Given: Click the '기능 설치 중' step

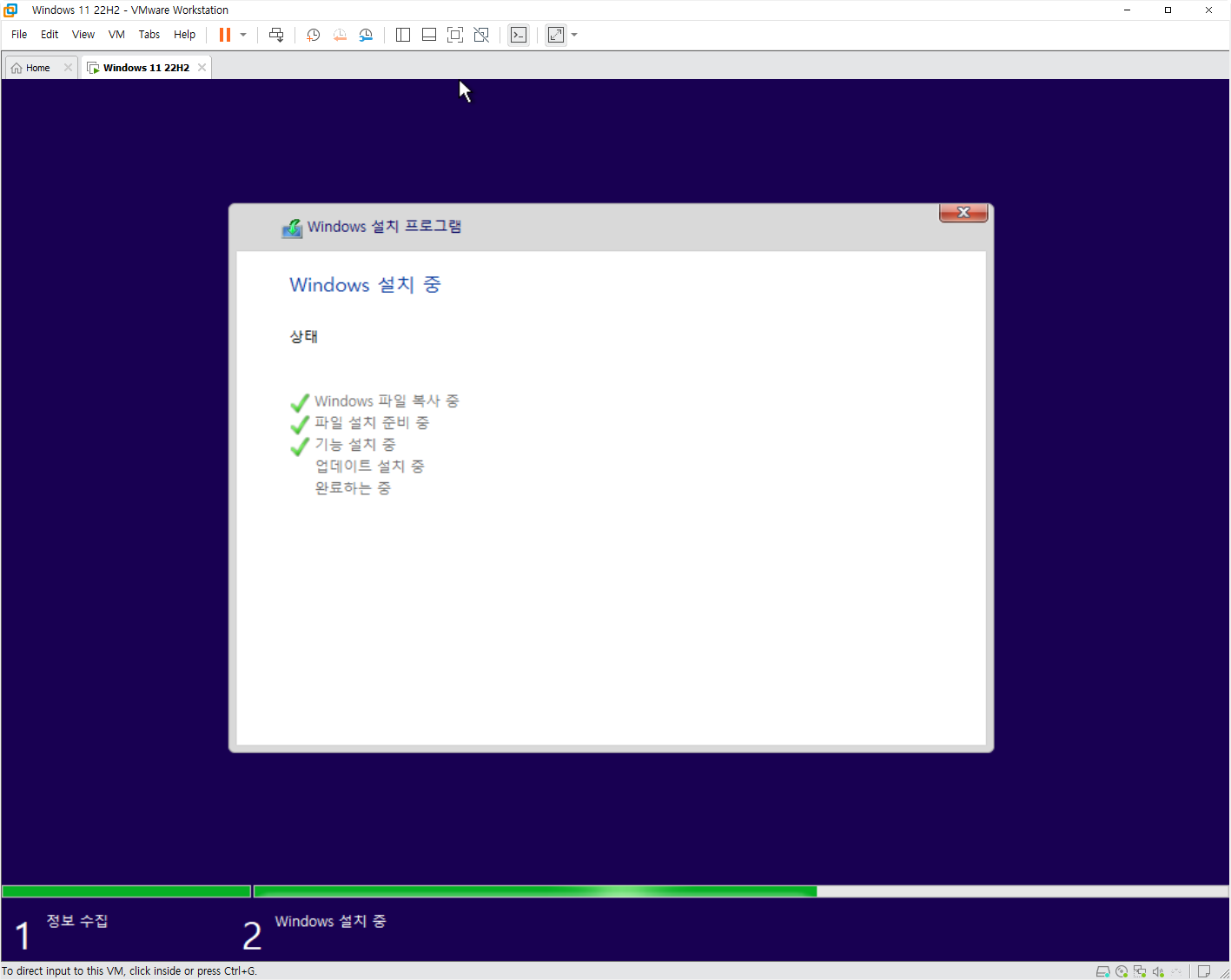Looking at the screenshot, I should [355, 445].
